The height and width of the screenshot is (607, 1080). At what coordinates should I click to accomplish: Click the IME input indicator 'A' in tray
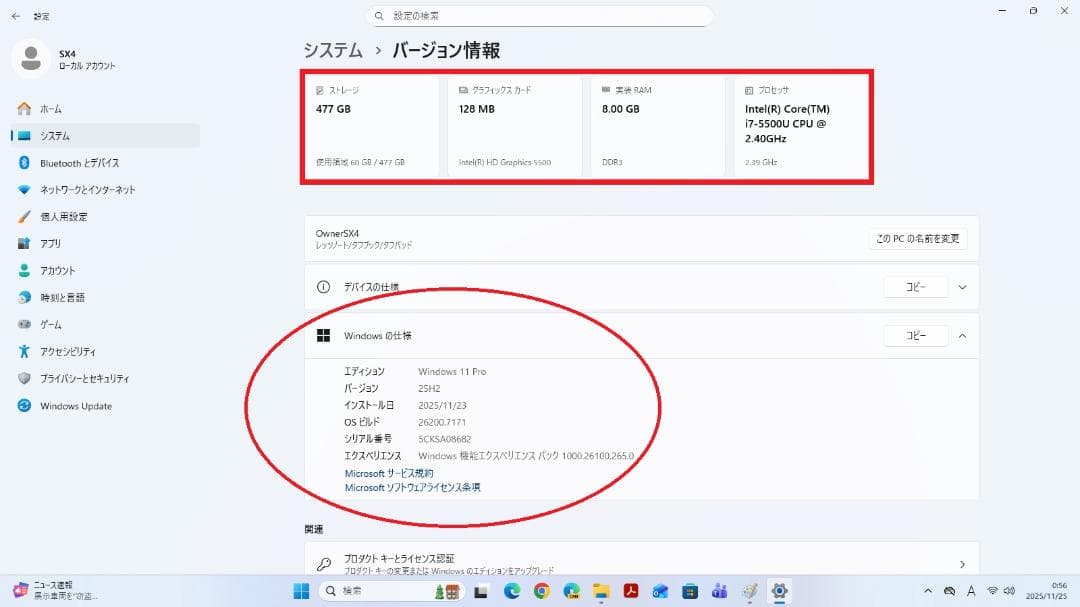972,590
